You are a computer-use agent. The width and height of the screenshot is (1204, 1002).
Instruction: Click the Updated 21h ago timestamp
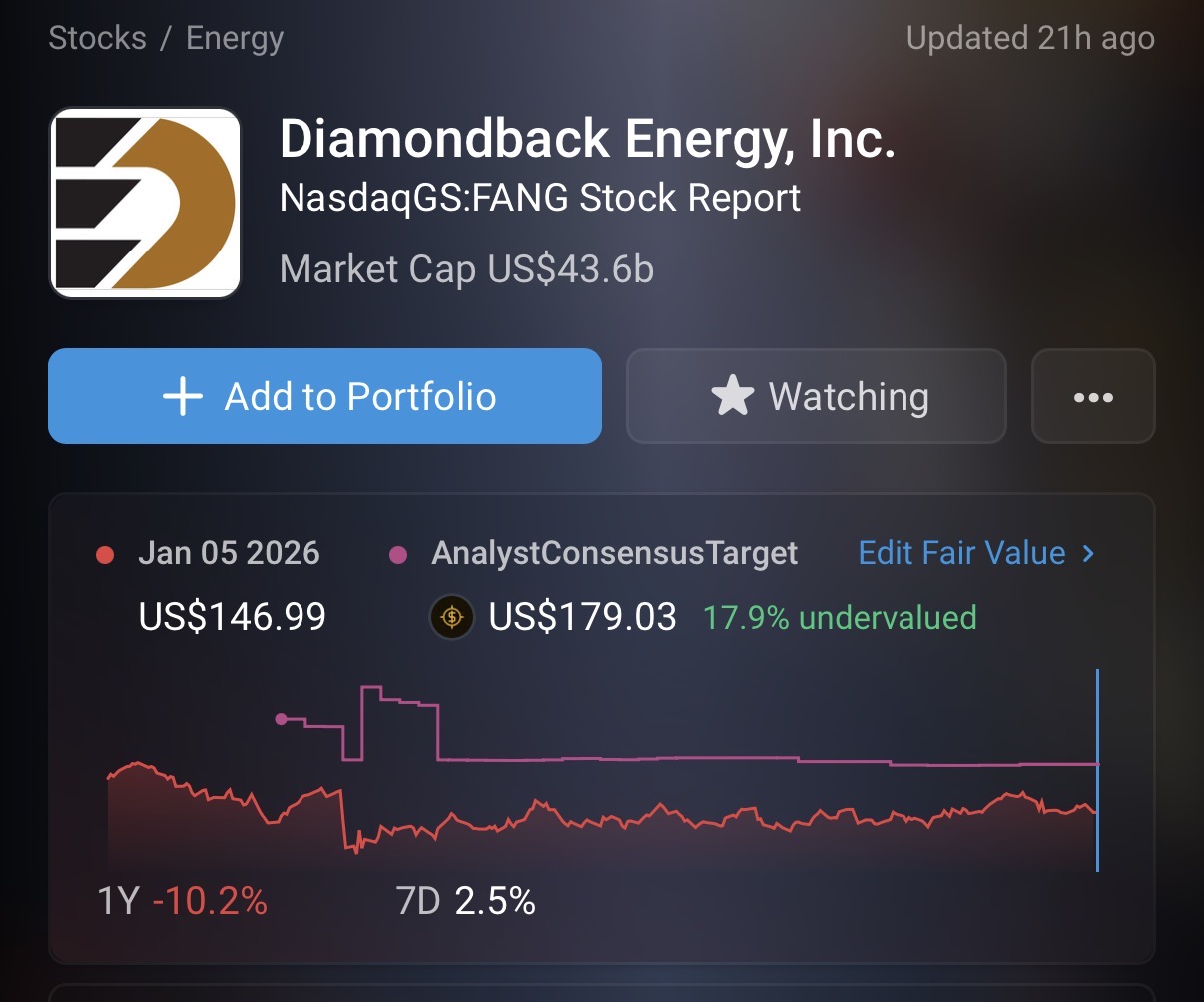pyautogui.click(x=1030, y=39)
